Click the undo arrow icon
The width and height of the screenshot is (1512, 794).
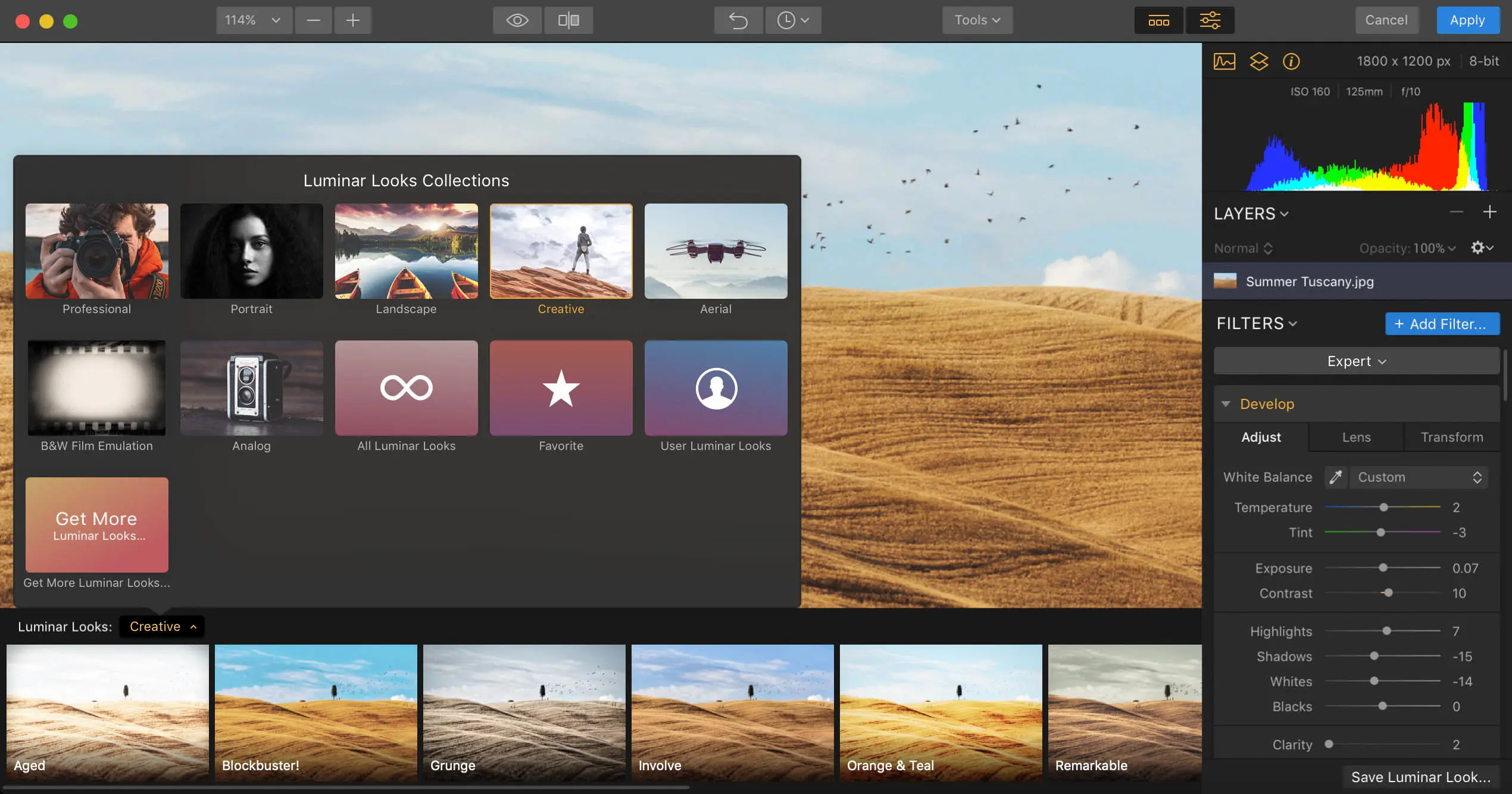click(x=736, y=21)
